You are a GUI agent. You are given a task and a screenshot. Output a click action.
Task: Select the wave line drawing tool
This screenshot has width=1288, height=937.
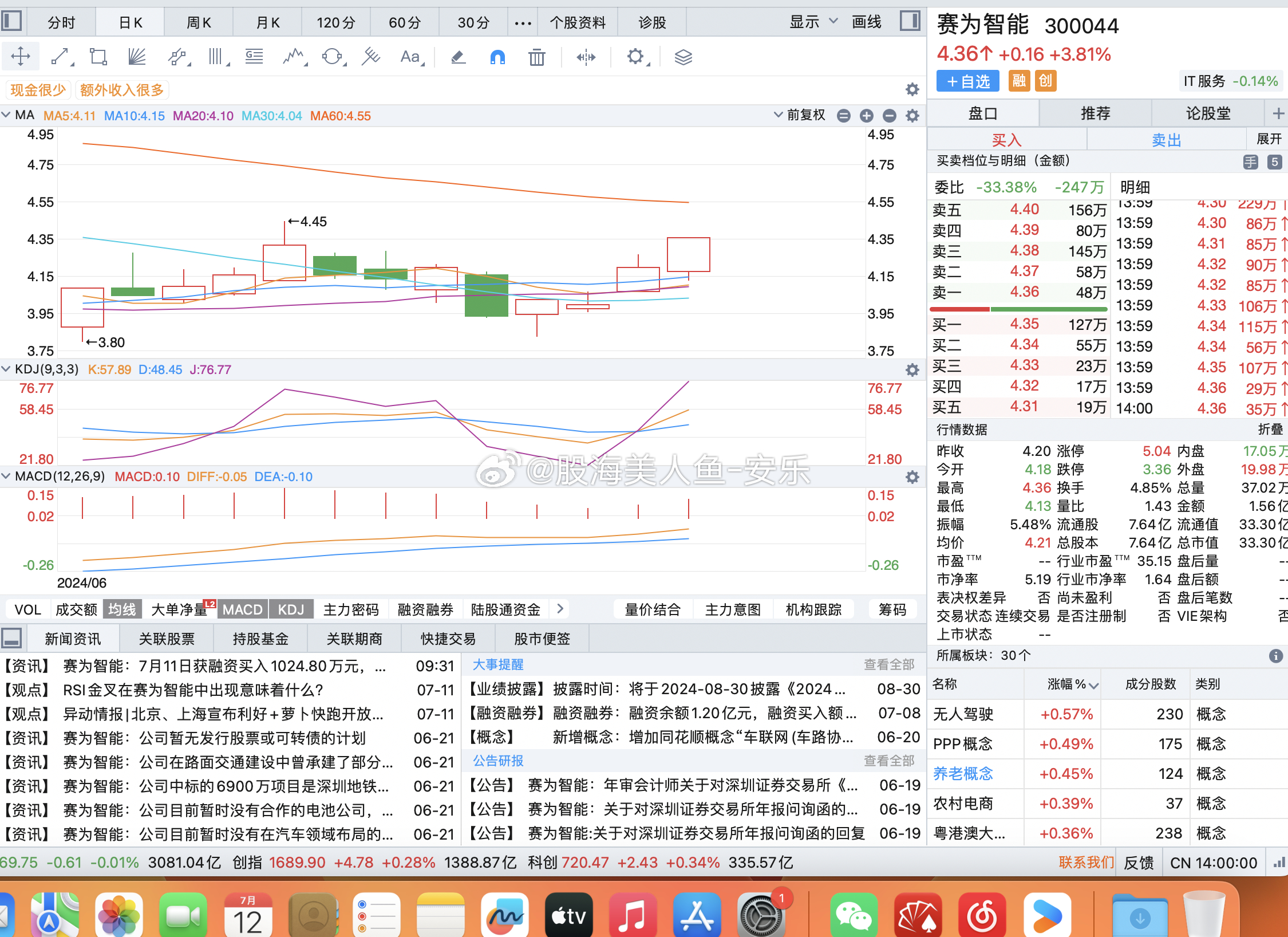point(294,57)
